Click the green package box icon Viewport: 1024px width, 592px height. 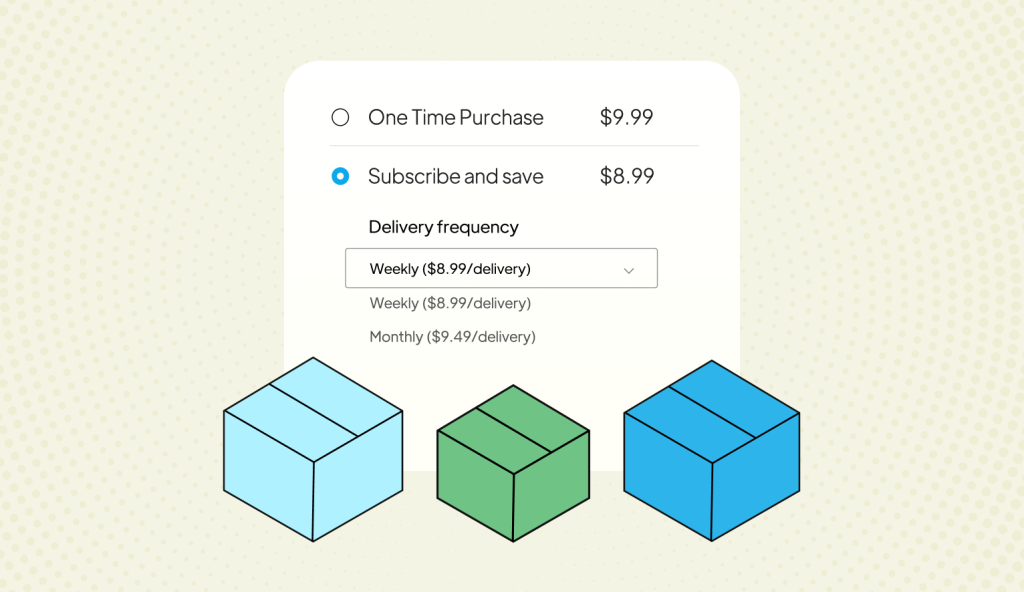[x=513, y=463]
